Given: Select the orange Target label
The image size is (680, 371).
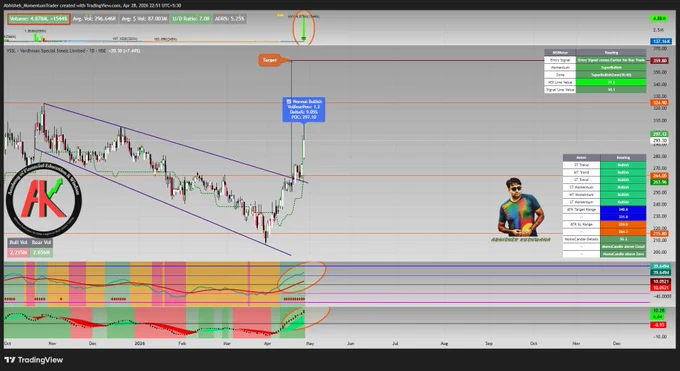Looking at the screenshot, I should tap(270, 60).
